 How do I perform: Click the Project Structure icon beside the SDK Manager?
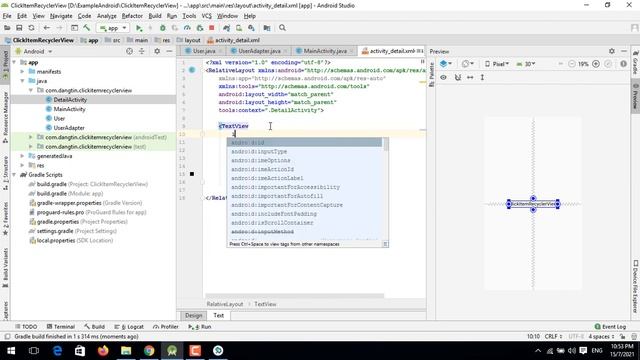pyautogui.click(x=267, y=28)
